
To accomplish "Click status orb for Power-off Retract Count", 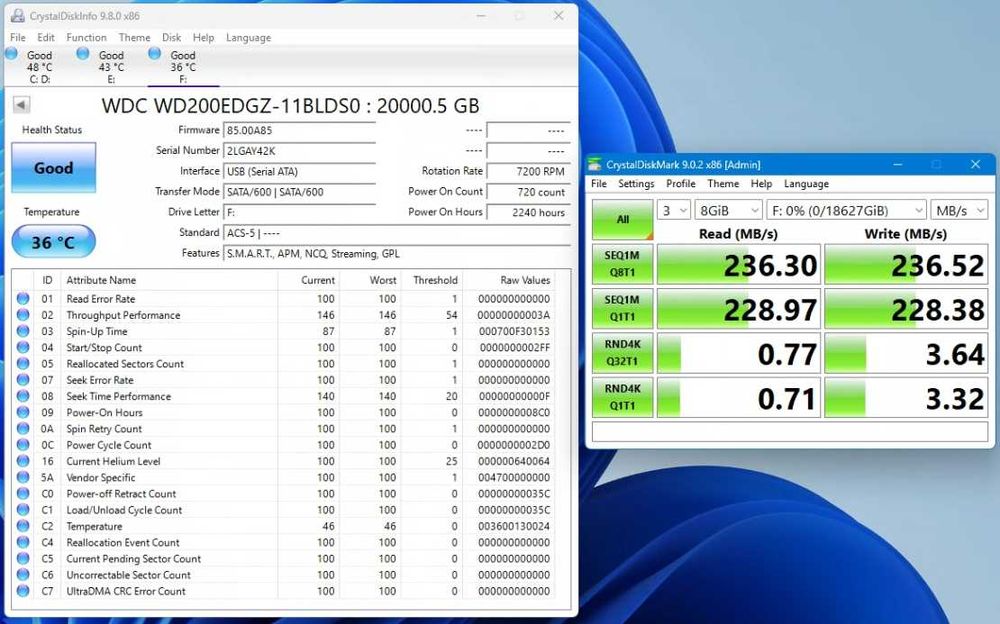I will click(23, 493).
